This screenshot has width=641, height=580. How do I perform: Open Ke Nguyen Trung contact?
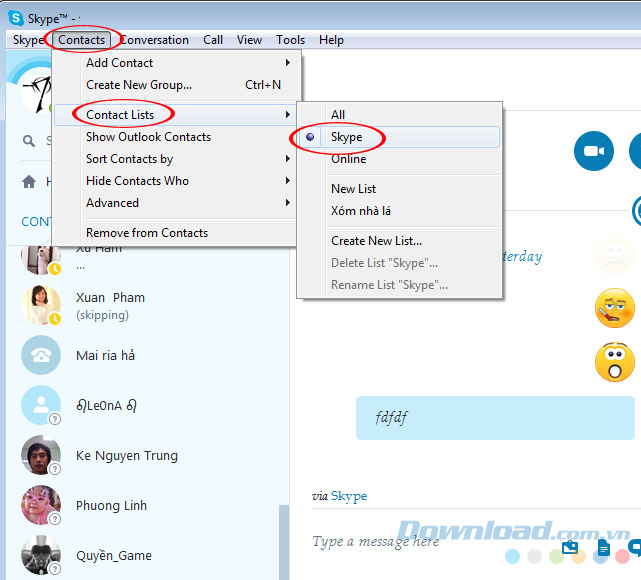[147, 455]
